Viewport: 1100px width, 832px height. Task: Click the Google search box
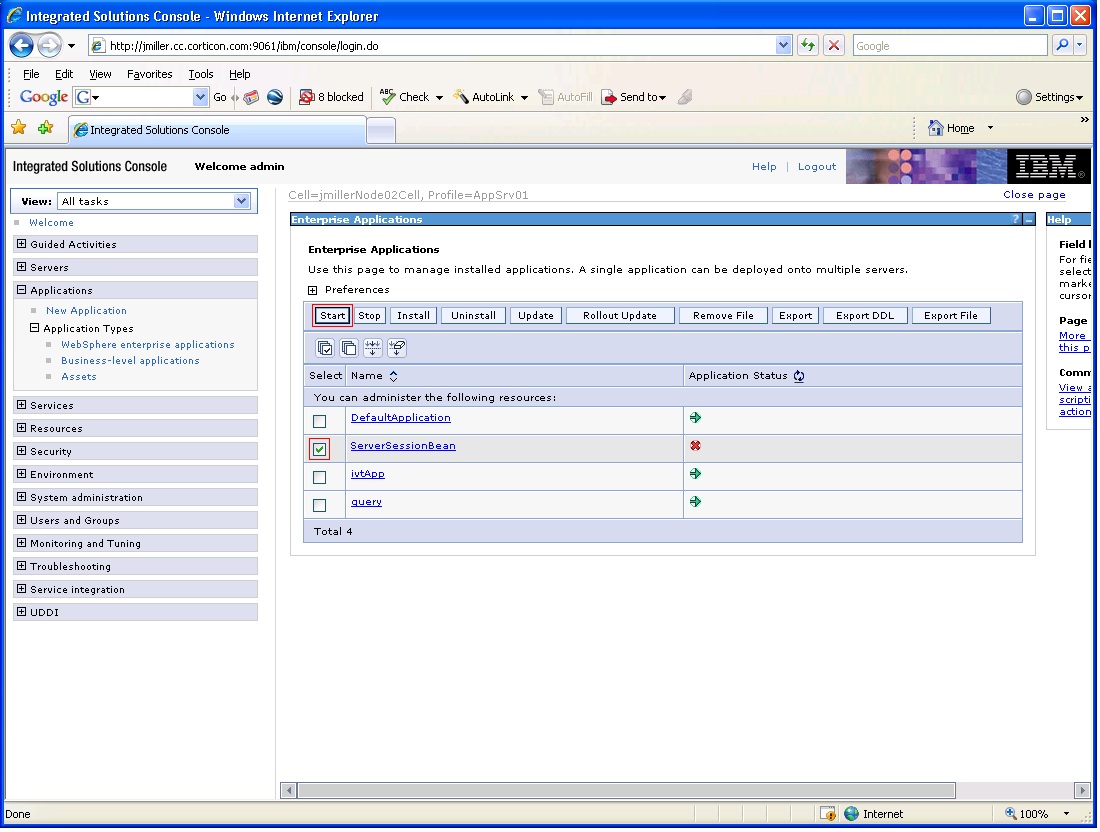point(950,46)
